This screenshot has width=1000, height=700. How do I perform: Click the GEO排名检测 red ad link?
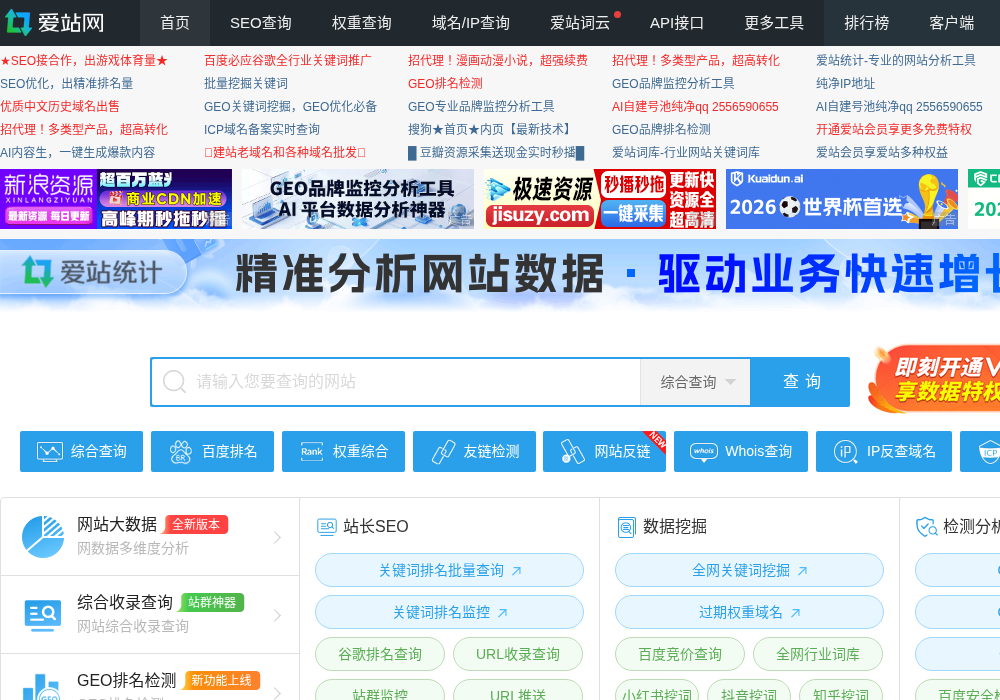[x=445, y=84]
